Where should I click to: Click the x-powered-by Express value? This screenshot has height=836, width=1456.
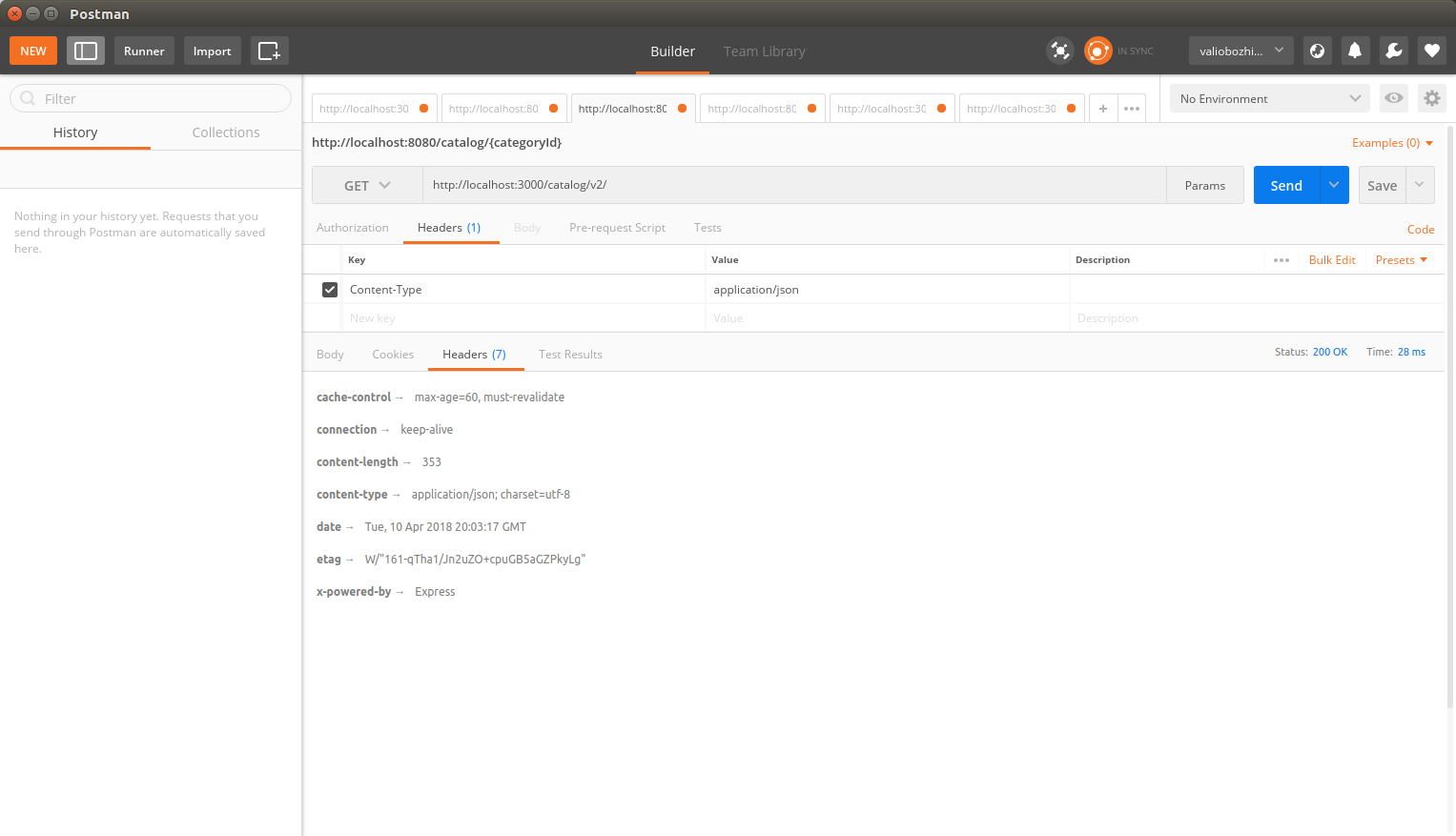[435, 592]
